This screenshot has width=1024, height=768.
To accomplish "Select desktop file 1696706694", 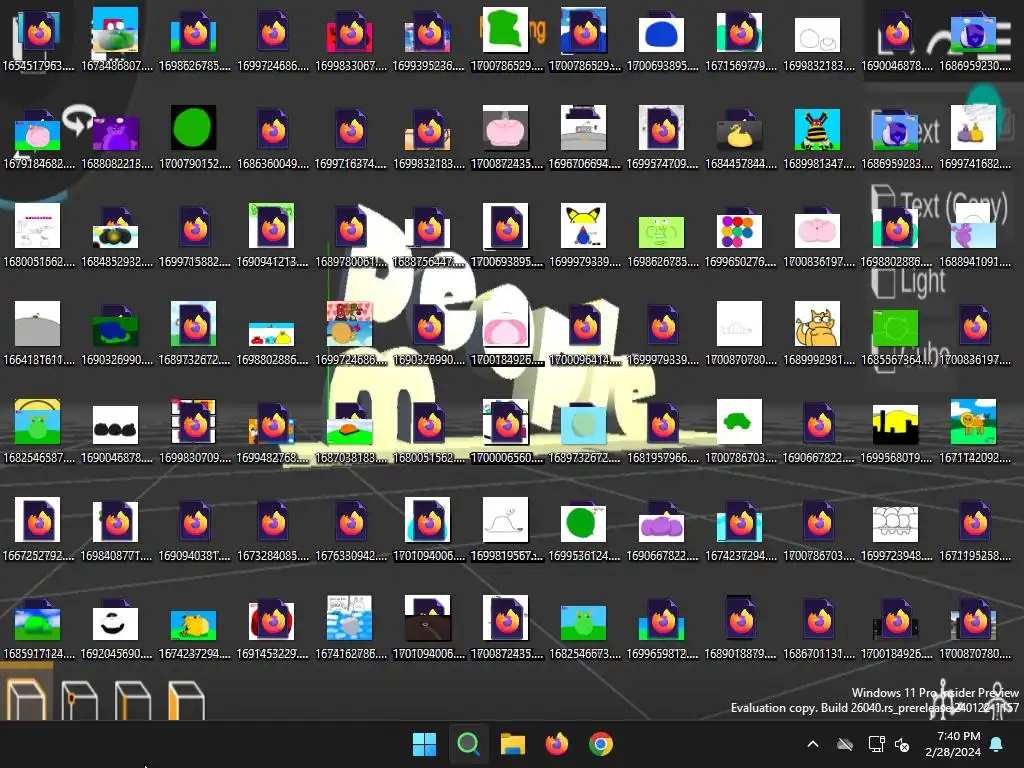I will (x=584, y=137).
